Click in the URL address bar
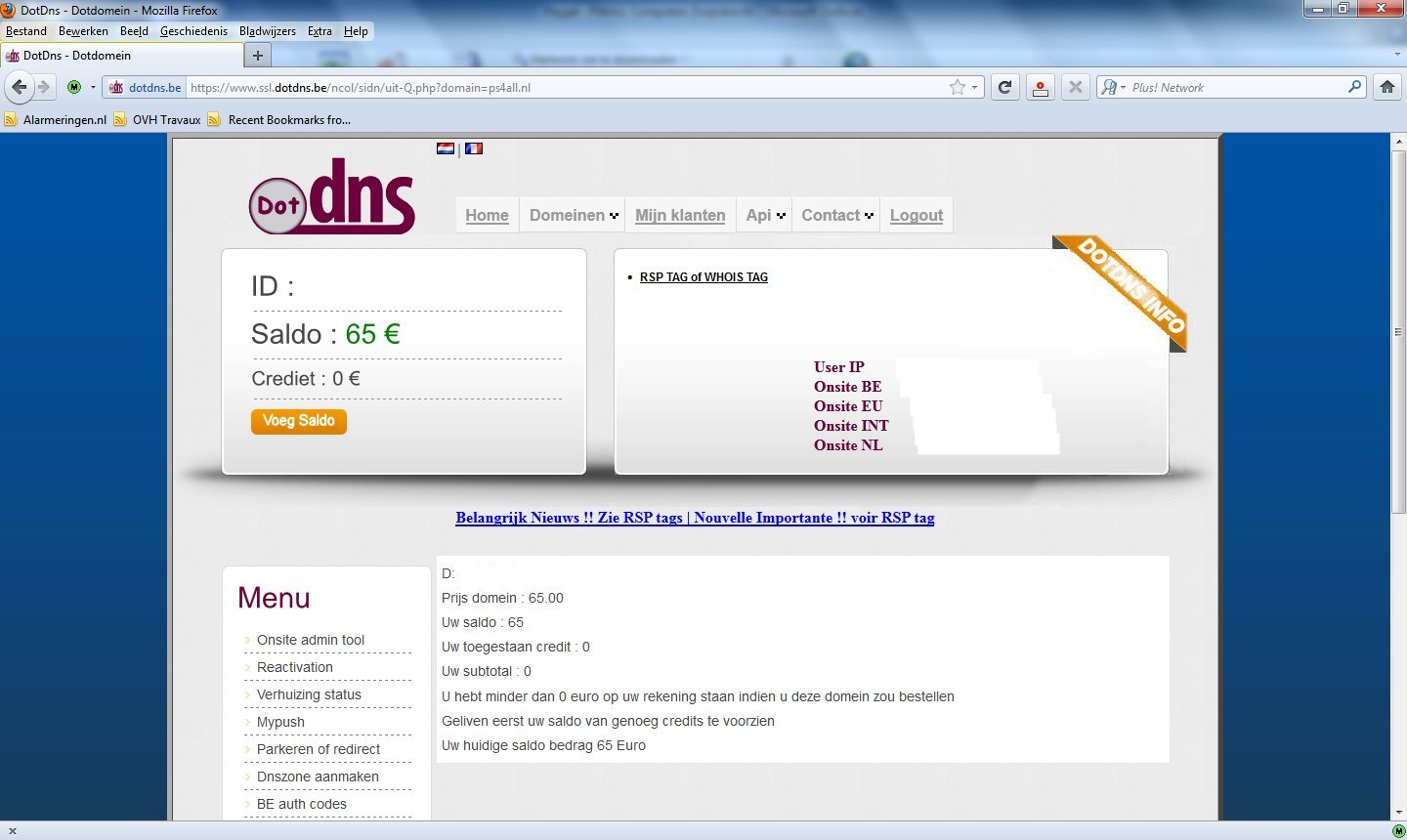This screenshot has width=1407, height=840. click(x=567, y=87)
